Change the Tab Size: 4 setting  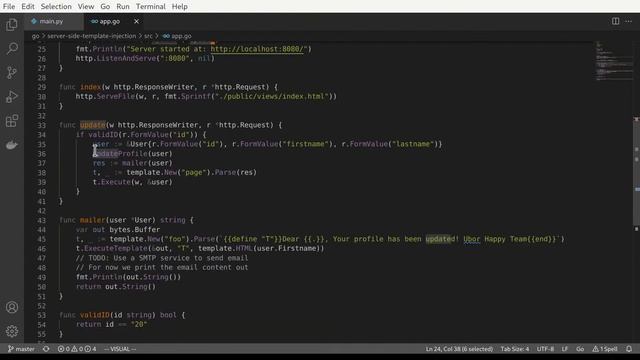tap(515, 349)
